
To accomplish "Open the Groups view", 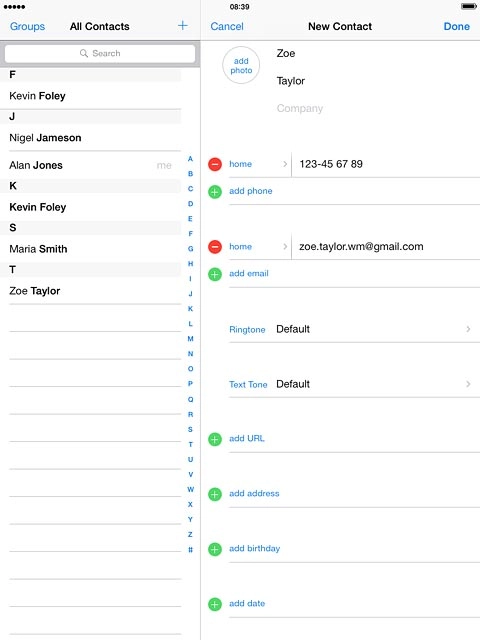I will tap(27, 26).
